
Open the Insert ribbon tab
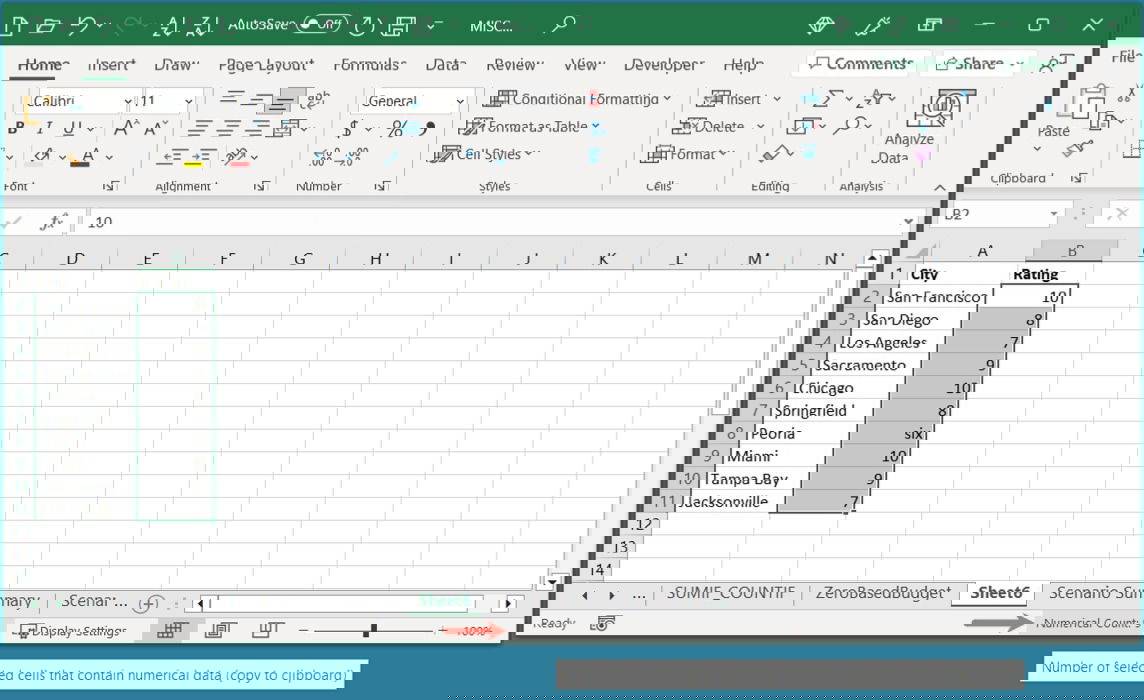(x=112, y=65)
